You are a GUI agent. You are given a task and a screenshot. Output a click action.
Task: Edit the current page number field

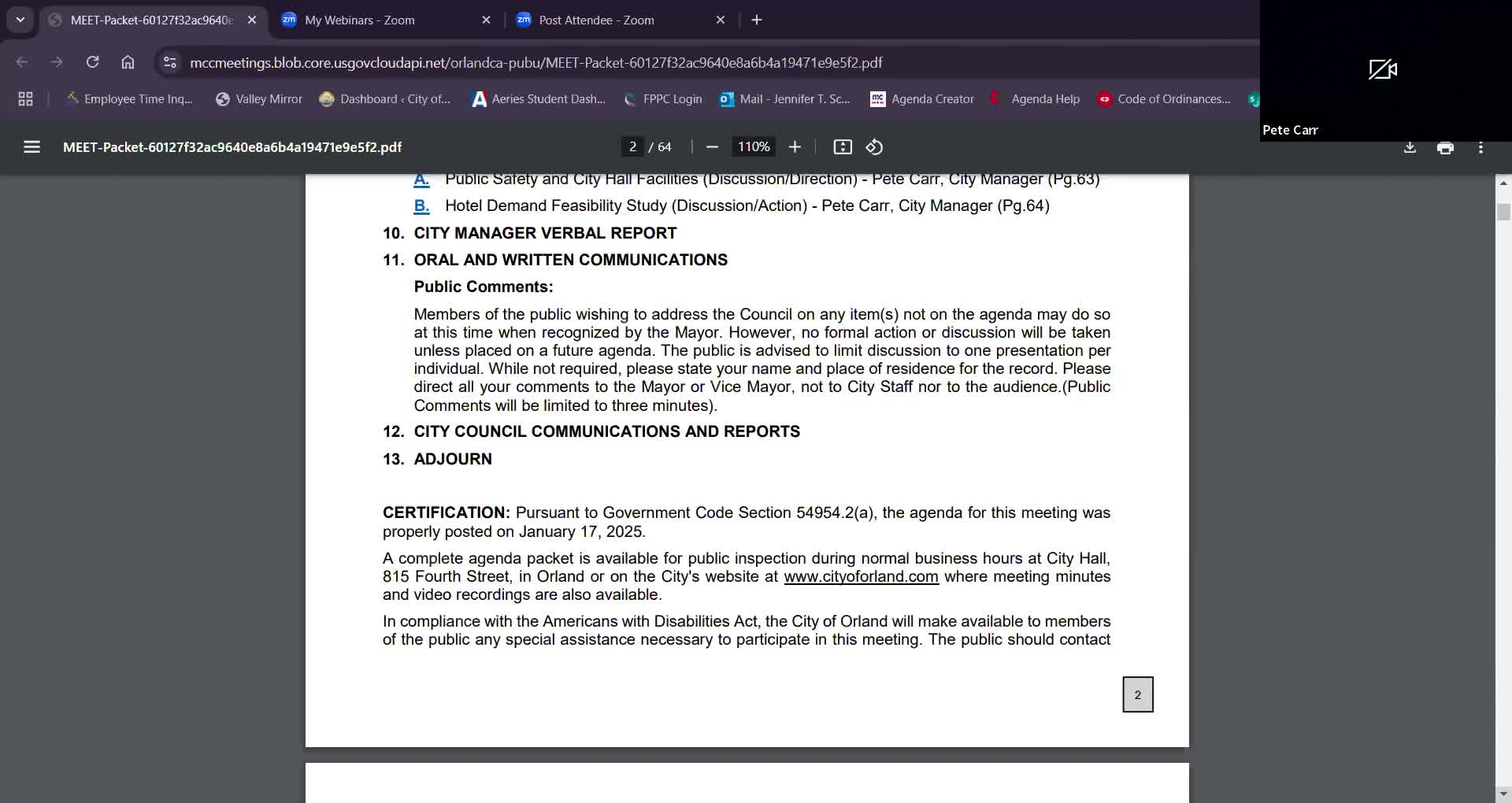point(632,147)
